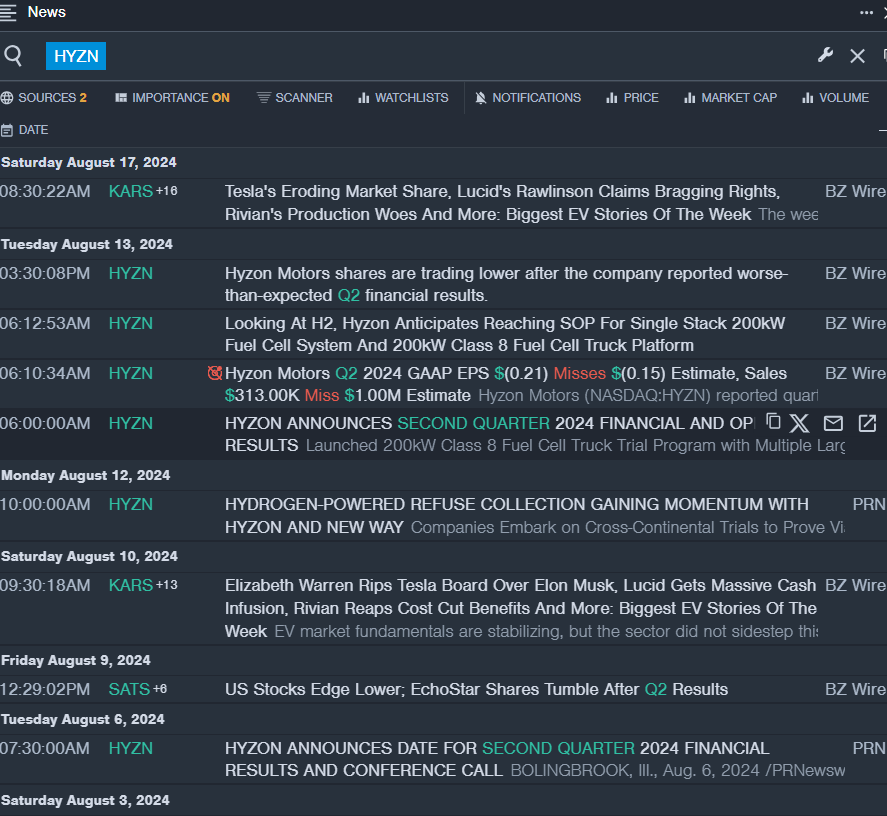Open story in external window icon
Image resolution: width=887 pixels, height=816 pixels.
[867, 423]
